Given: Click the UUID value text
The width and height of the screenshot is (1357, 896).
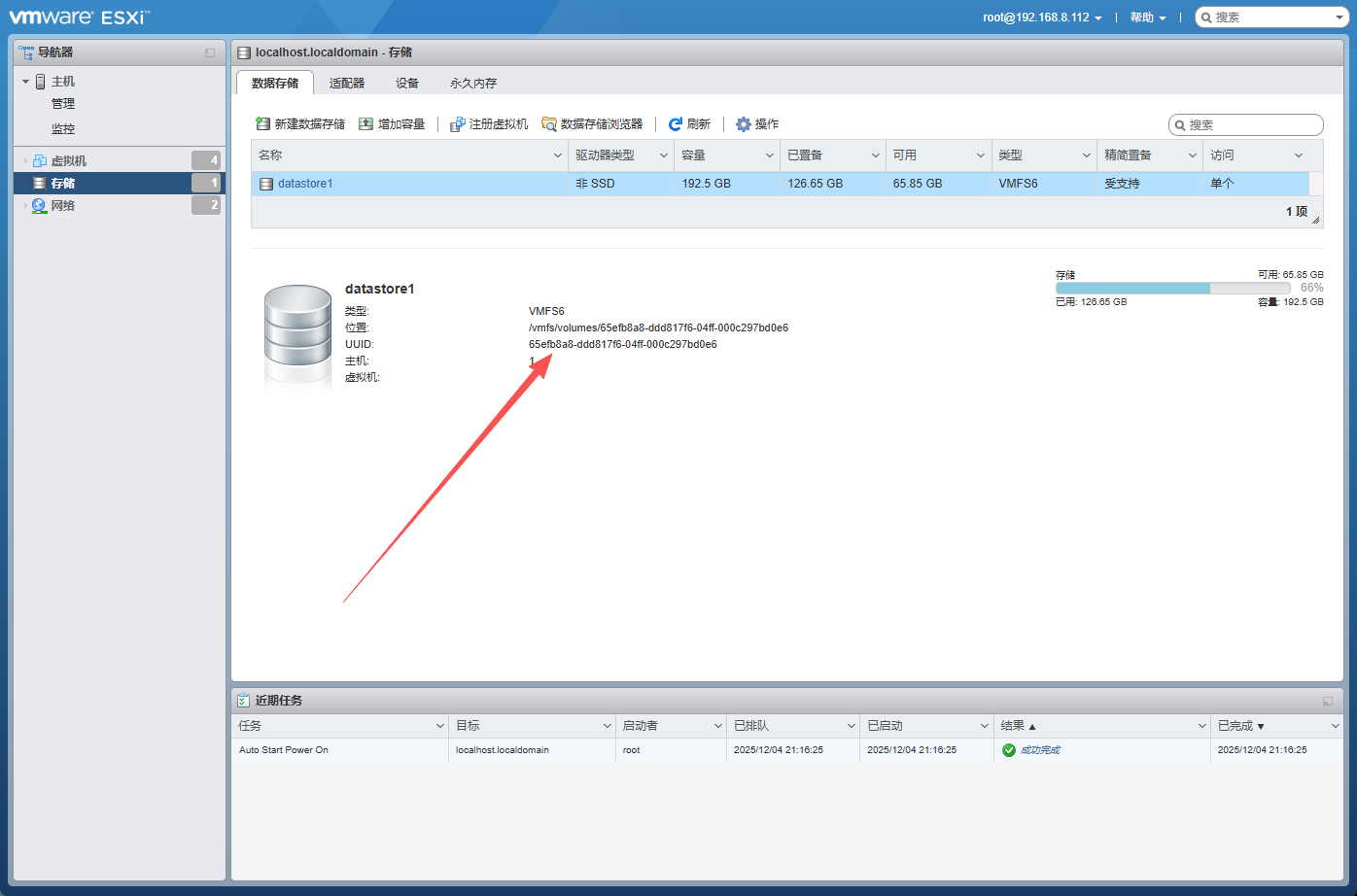Looking at the screenshot, I should pos(623,345).
